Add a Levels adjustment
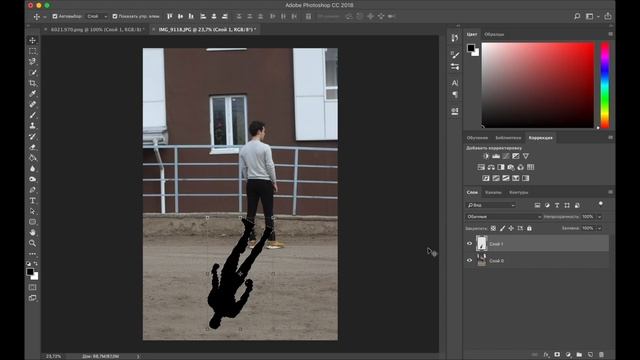 coord(496,156)
